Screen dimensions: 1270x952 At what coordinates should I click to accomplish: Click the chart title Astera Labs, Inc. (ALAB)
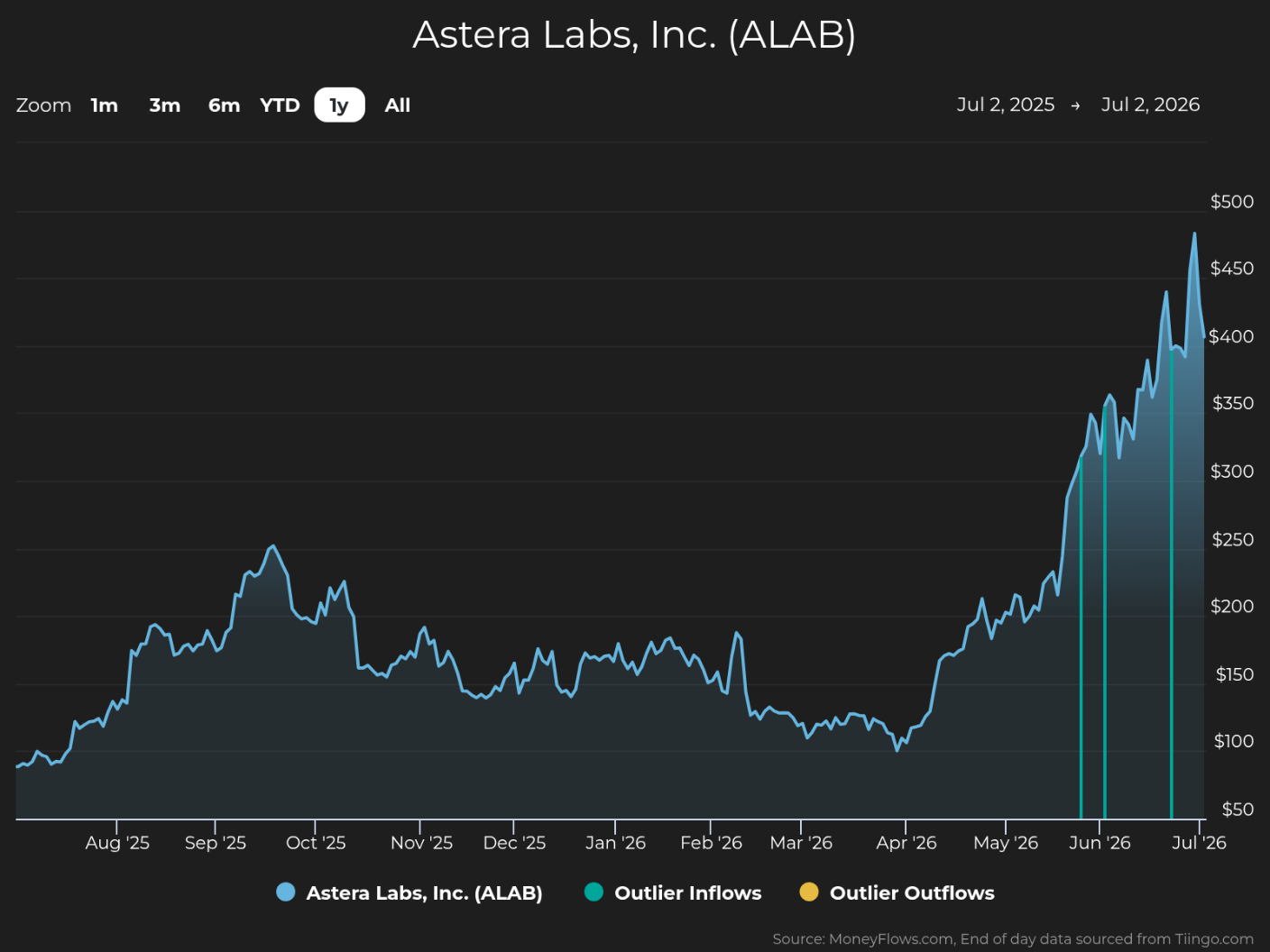coord(634,35)
